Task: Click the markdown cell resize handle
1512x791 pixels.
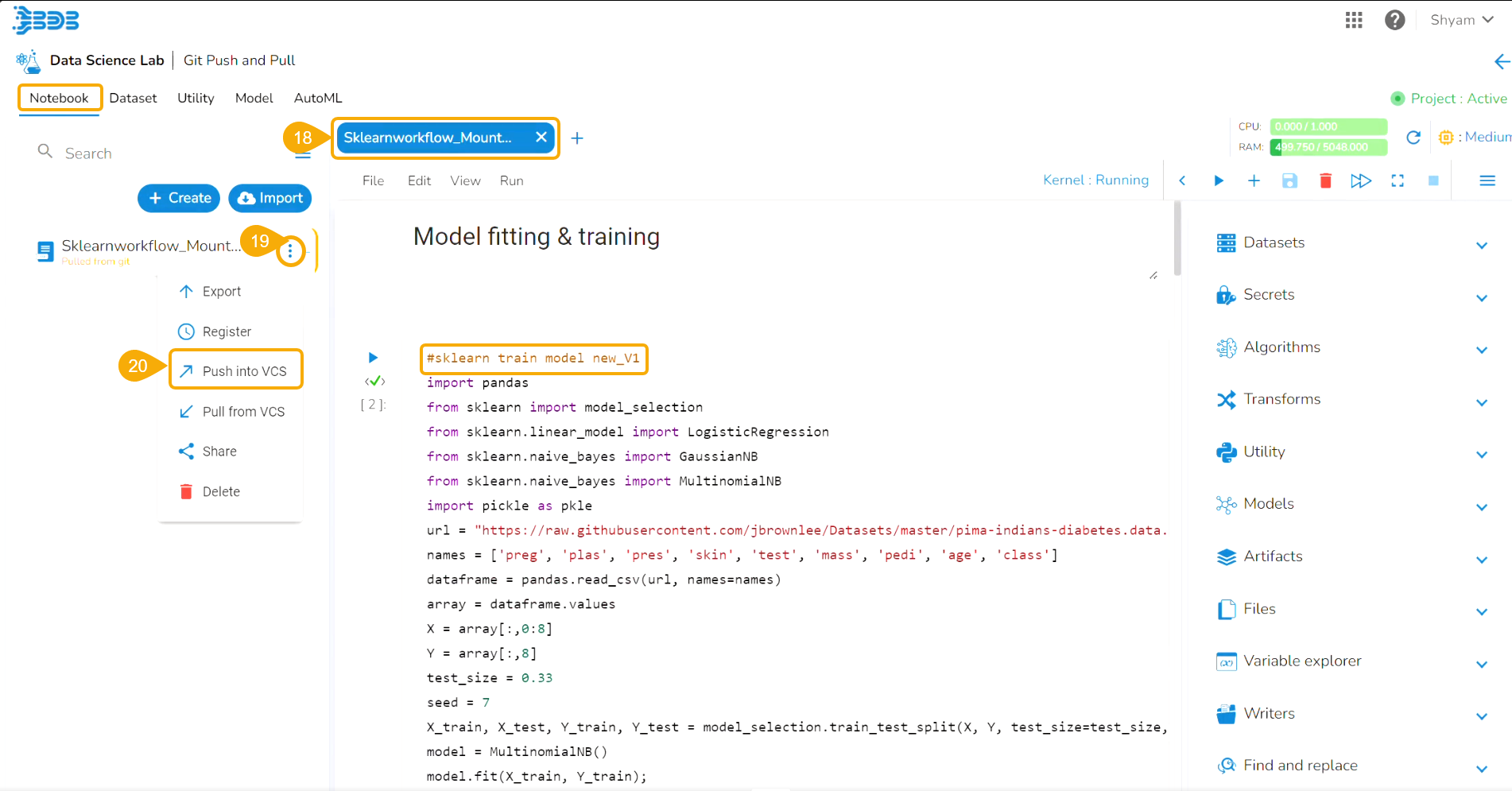Action: coord(1153,275)
